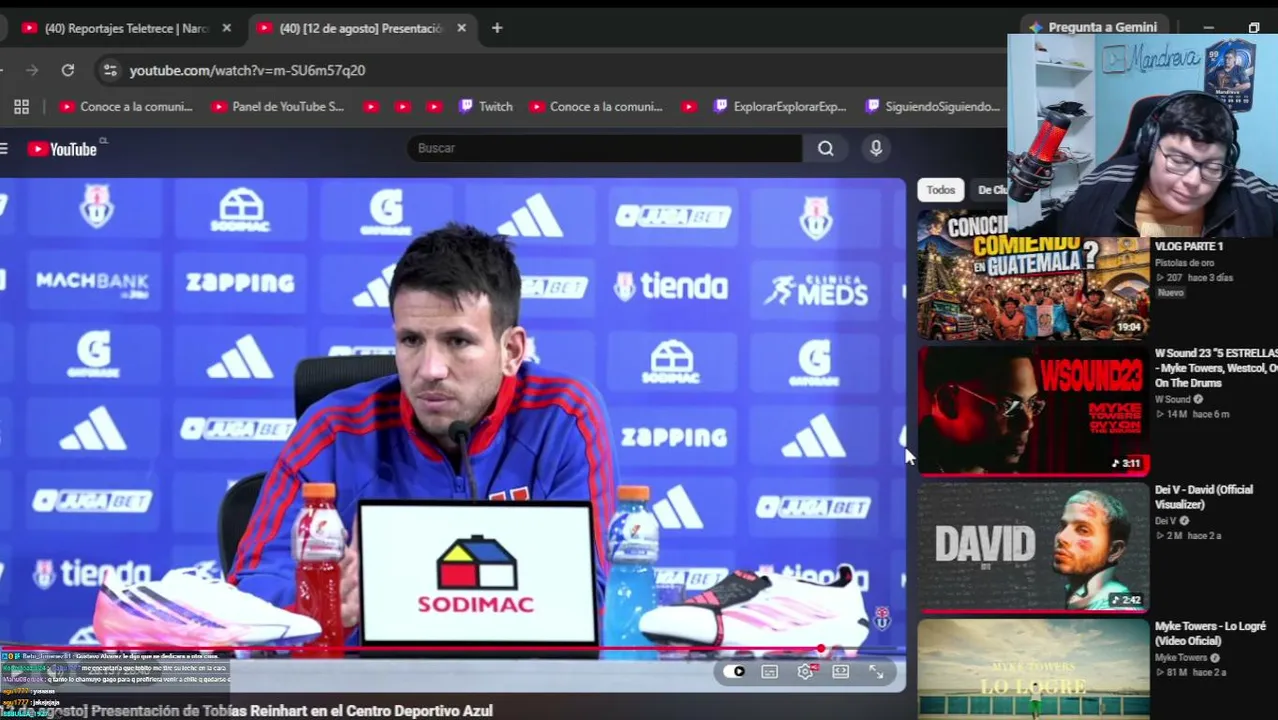Open 'ExplorarExplorarExp...' Twitch bookmark
The image size is (1278, 720).
click(x=780, y=106)
